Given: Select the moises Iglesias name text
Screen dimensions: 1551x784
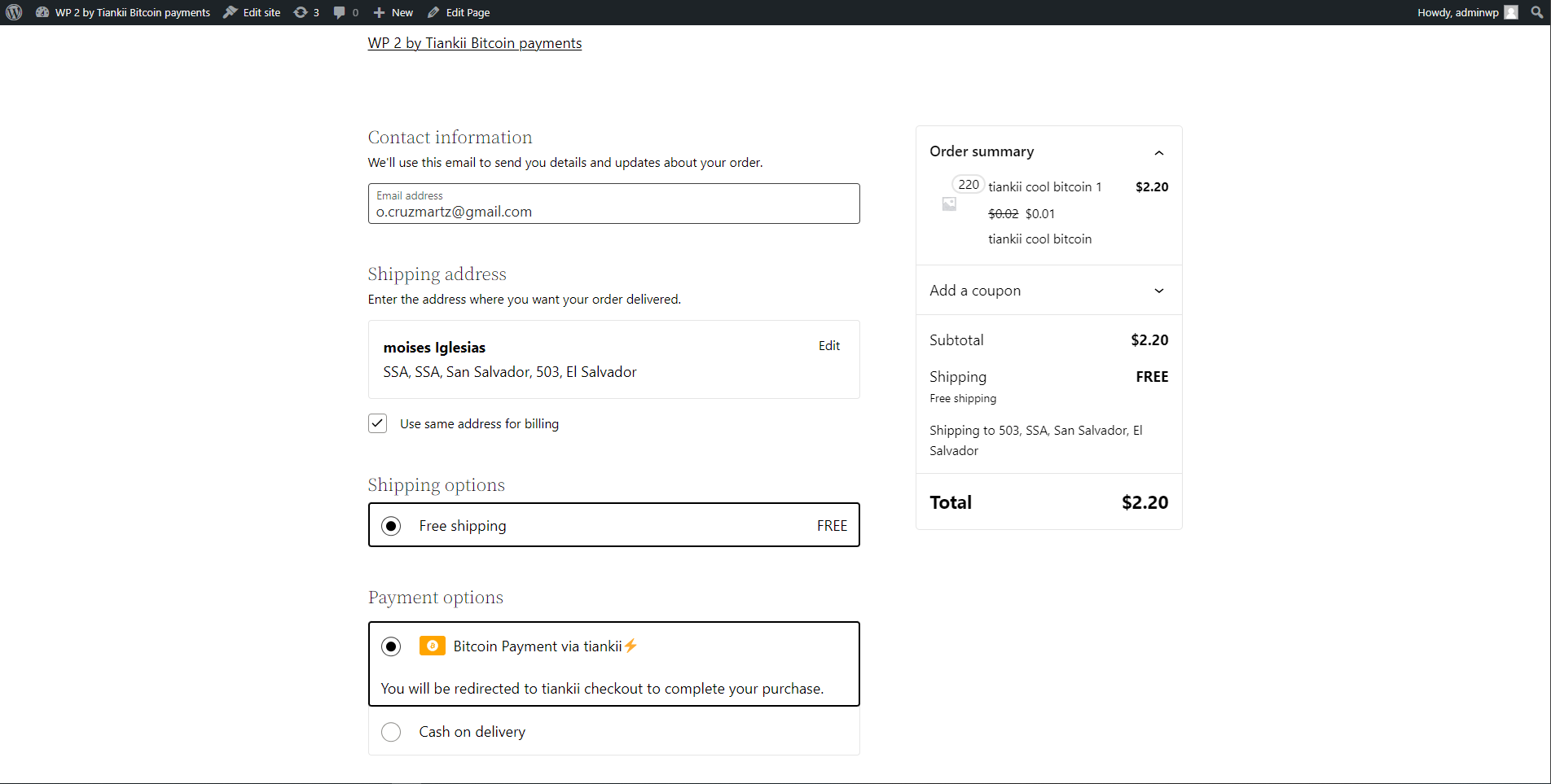Looking at the screenshot, I should (434, 348).
